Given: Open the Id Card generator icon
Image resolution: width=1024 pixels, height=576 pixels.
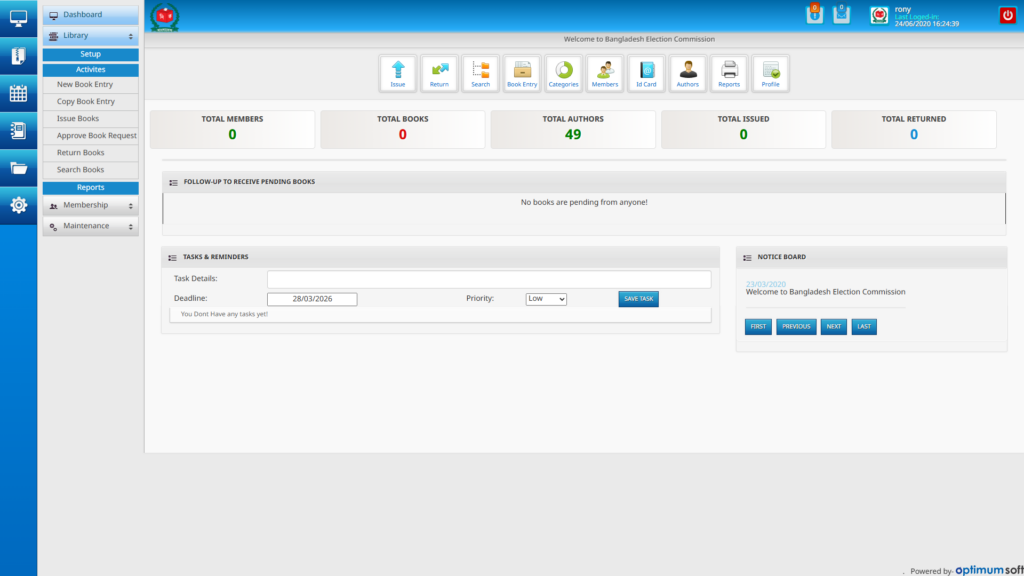Looking at the screenshot, I should pyautogui.click(x=646, y=72).
